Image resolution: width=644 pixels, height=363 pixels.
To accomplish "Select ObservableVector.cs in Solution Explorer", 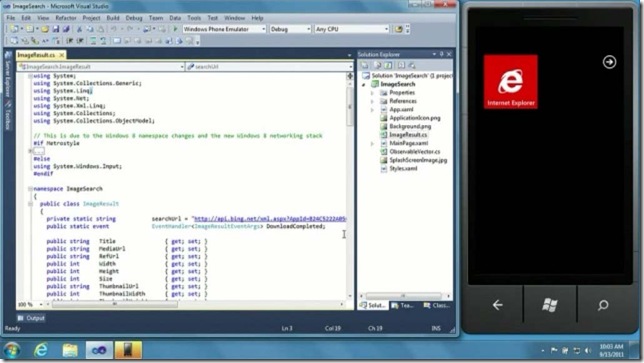I will (x=414, y=152).
